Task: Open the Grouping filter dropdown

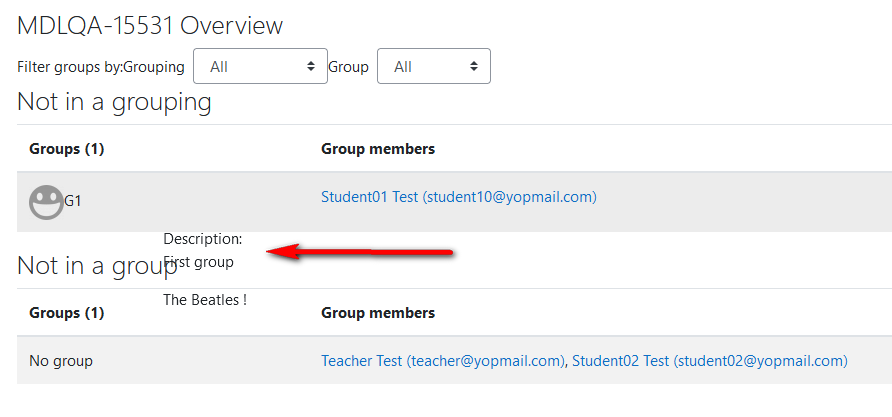Action: [261, 67]
